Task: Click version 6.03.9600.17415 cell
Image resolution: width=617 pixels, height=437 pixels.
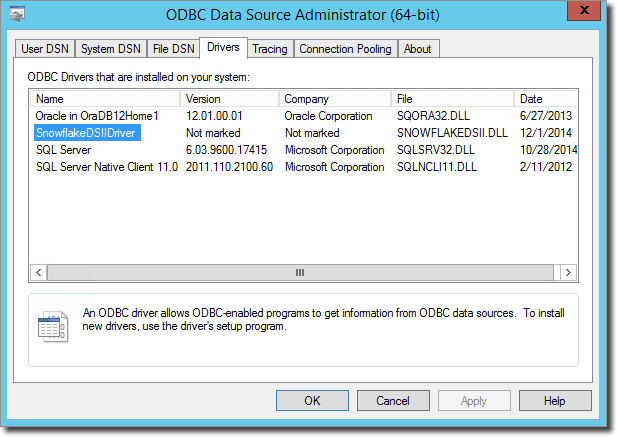Action: (226, 150)
